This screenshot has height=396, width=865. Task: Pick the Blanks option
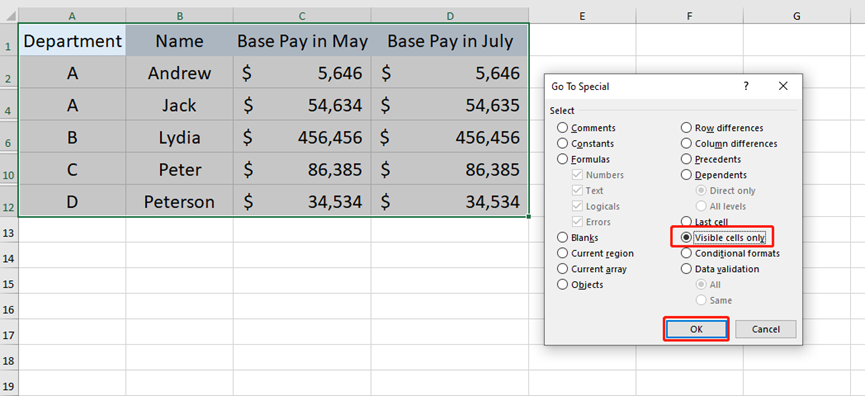click(x=562, y=238)
